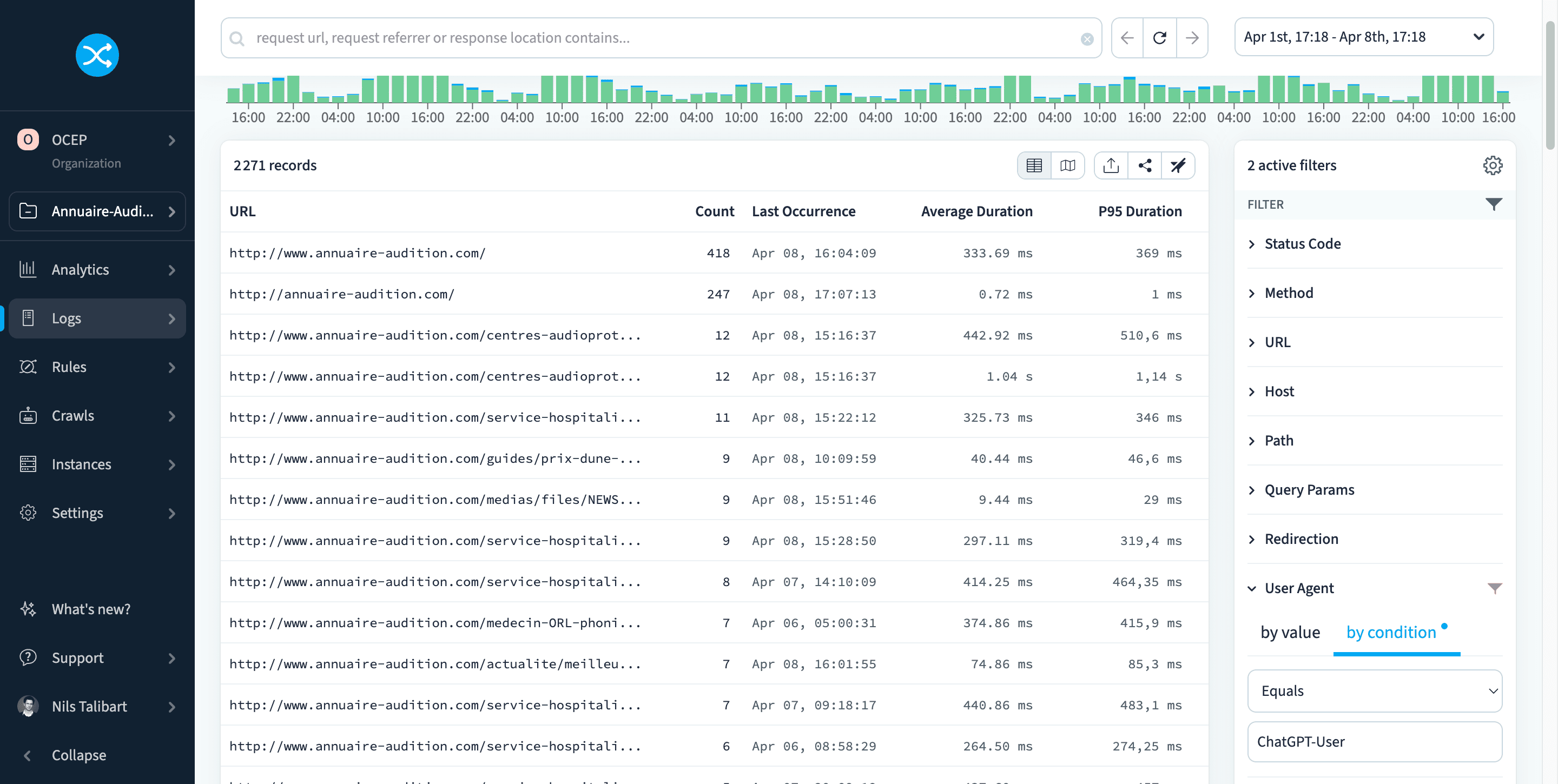Click the magic wand rule icon
Viewport: 1558px width, 784px height.
pyautogui.click(x=1178, y=165)
